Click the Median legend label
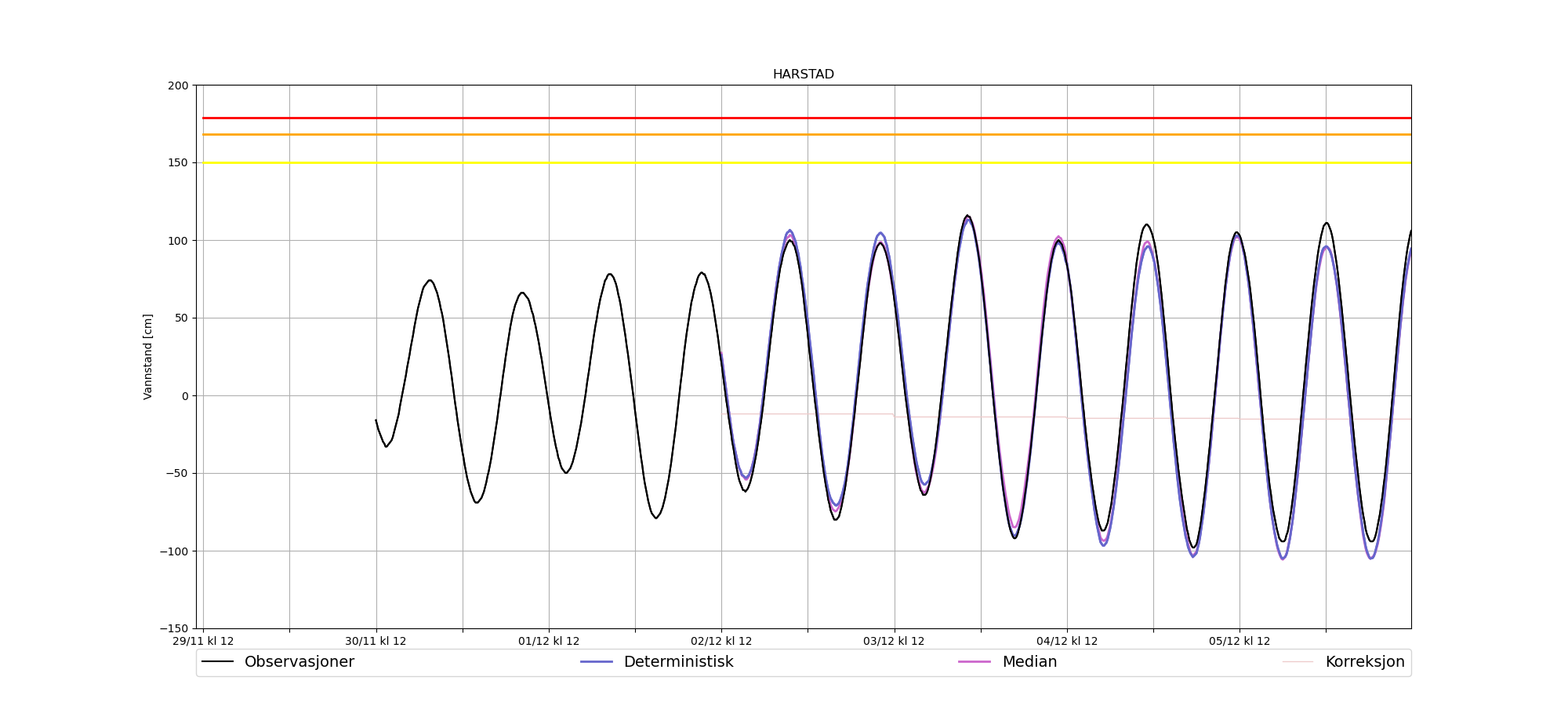This screenshot has height=706, width=1568. click(x=1029, y=662)
